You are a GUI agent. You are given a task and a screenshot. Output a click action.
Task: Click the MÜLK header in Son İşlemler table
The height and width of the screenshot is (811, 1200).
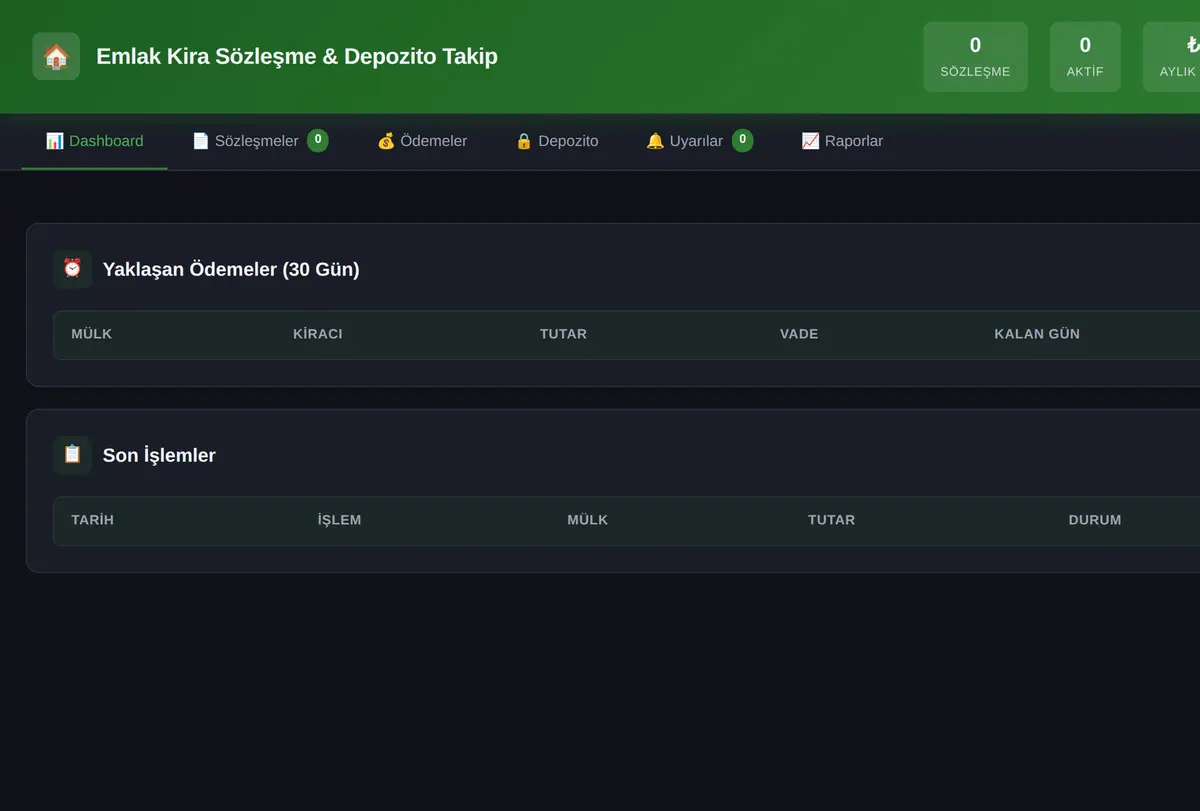tap(588, 520)
